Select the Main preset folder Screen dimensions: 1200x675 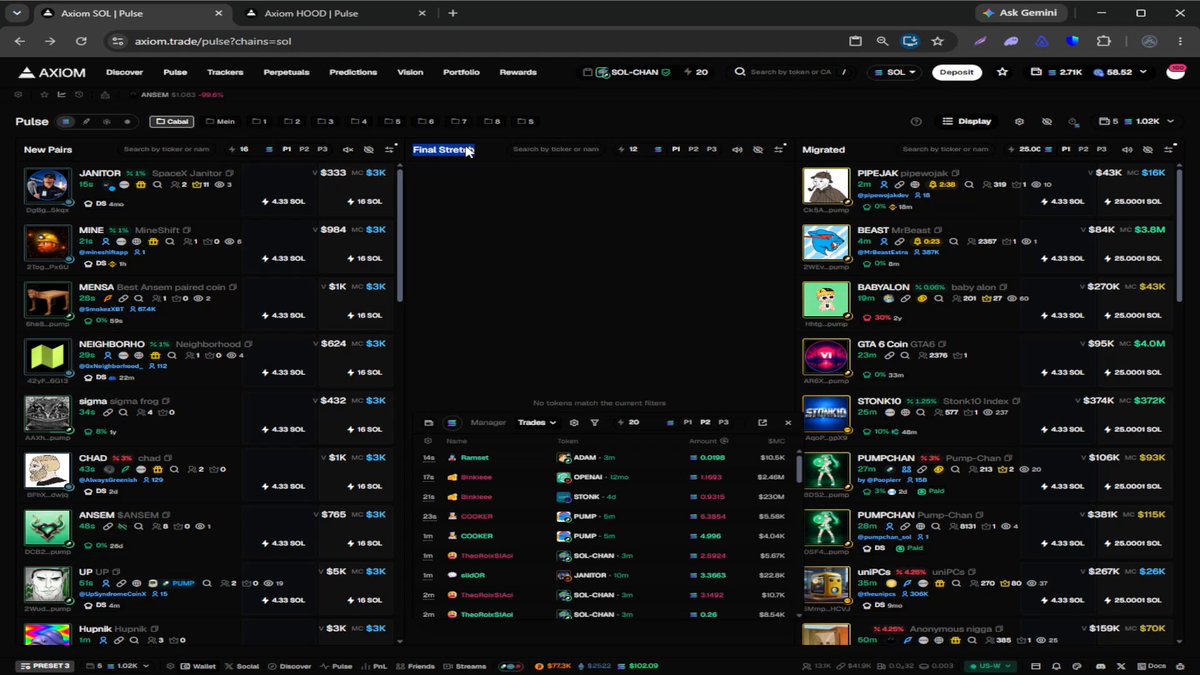click(x=220, y=121)
